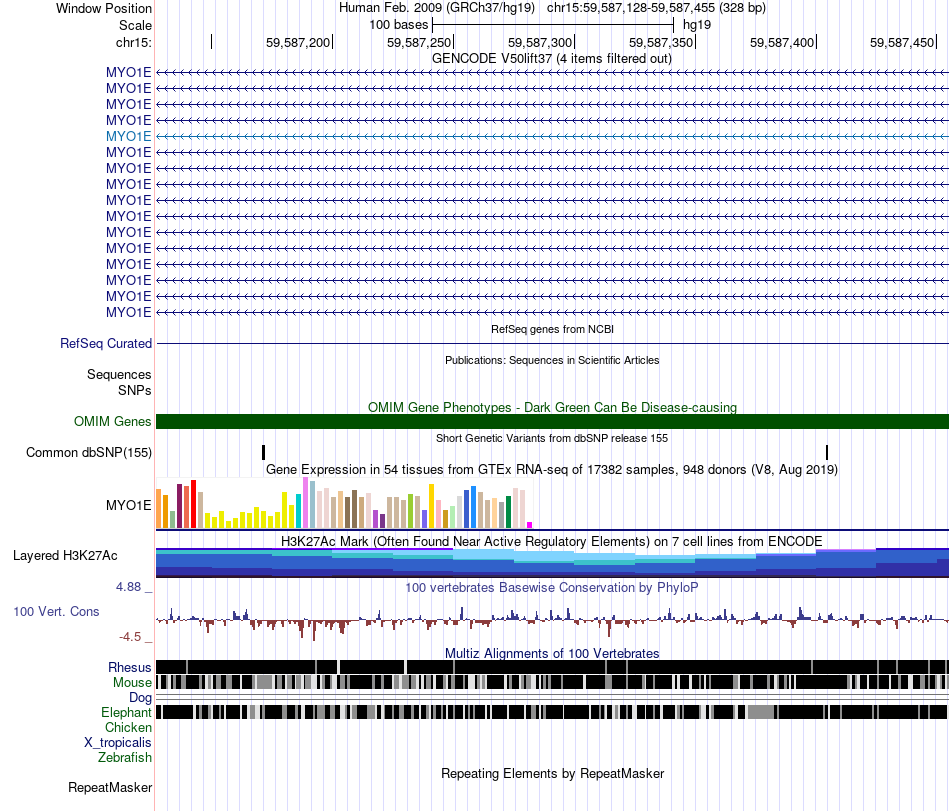Click MYO1E label beside GTEx bar chart
This screenshot has width=950, height=811.
[128, 505]
